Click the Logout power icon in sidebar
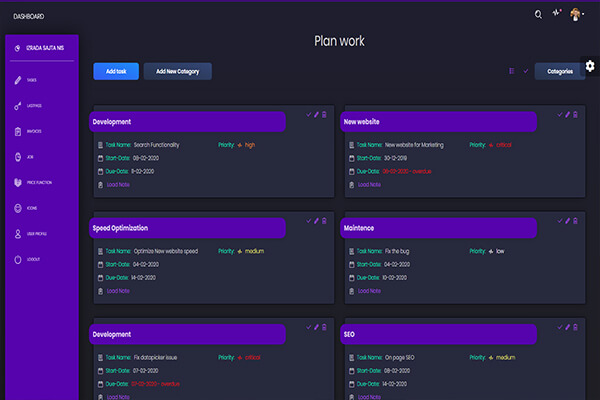This screenshot has width=600, height=400. coord(18,260)
